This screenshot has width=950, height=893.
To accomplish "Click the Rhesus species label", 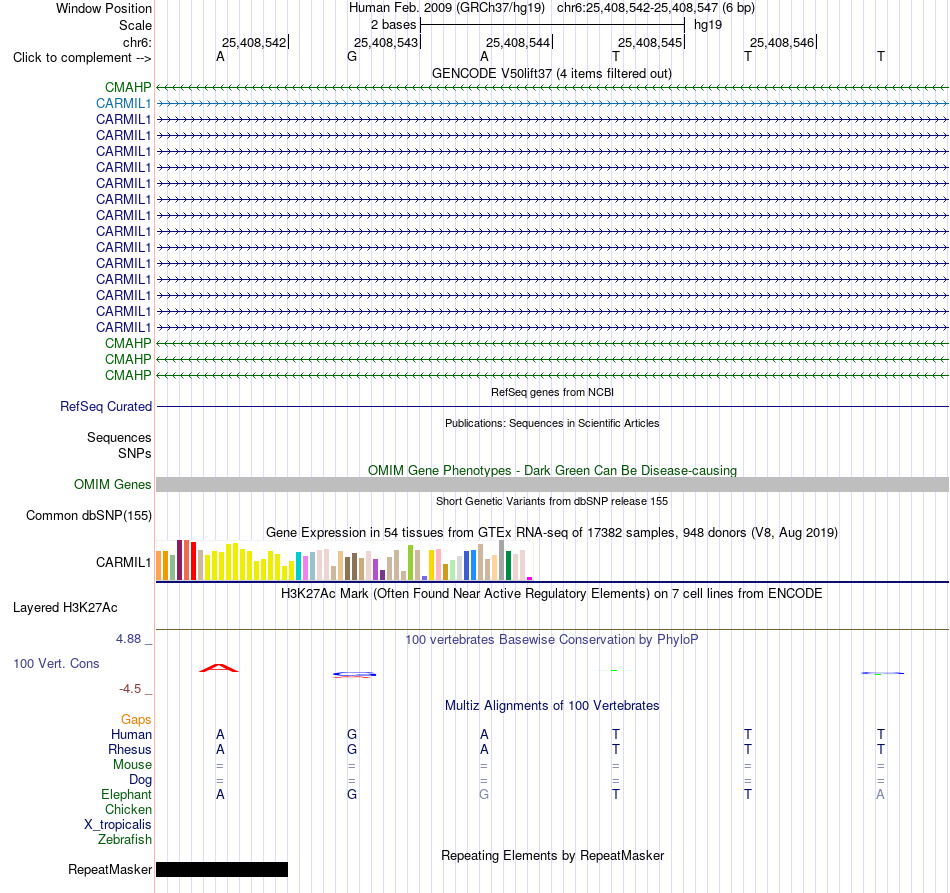I will [130, 749].
